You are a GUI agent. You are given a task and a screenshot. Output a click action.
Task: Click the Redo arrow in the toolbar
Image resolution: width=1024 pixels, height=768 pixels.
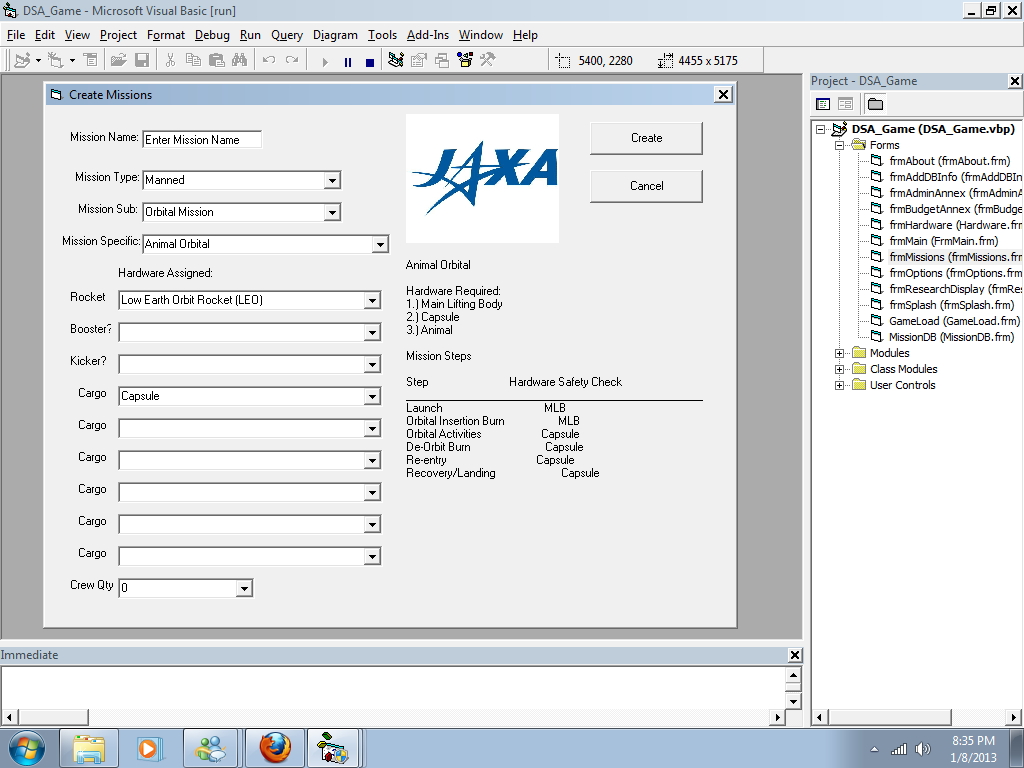(292, 60)
